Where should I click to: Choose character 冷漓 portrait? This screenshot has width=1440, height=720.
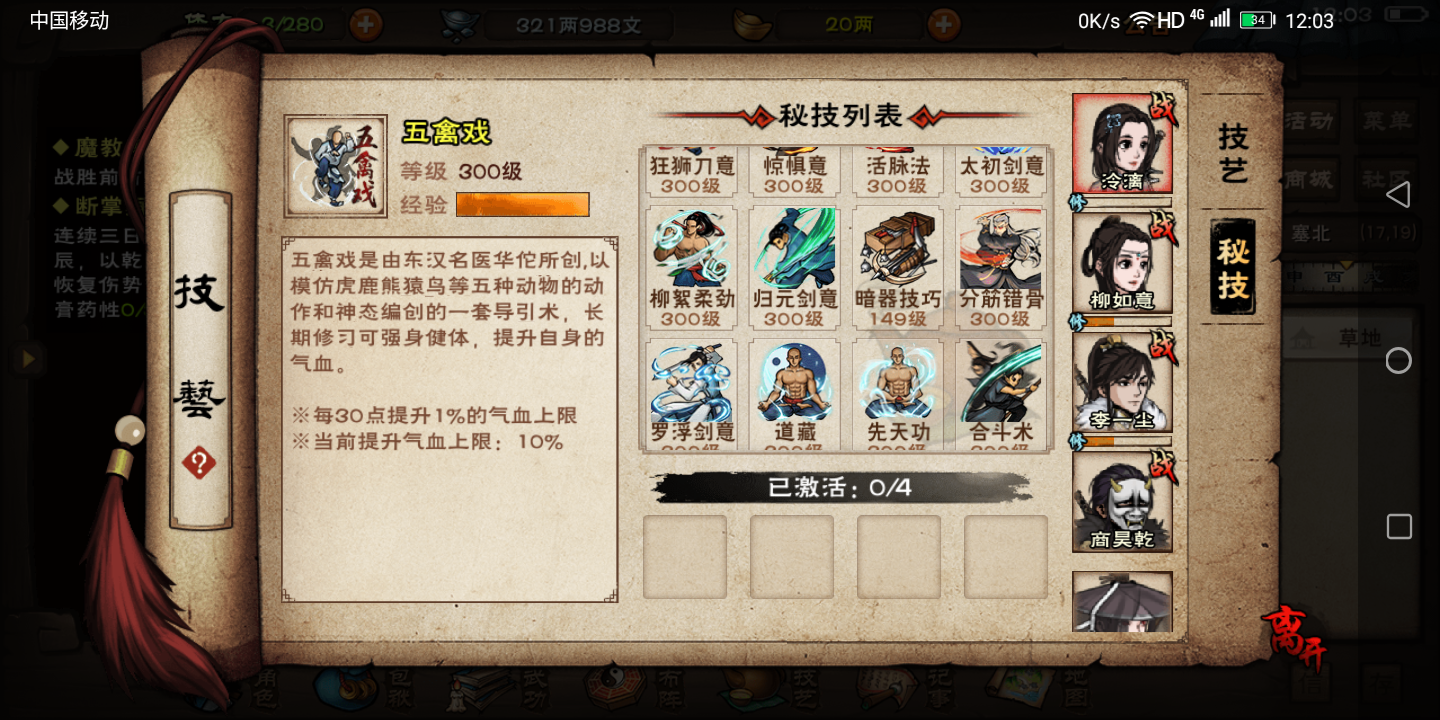tap(1122, 144)
